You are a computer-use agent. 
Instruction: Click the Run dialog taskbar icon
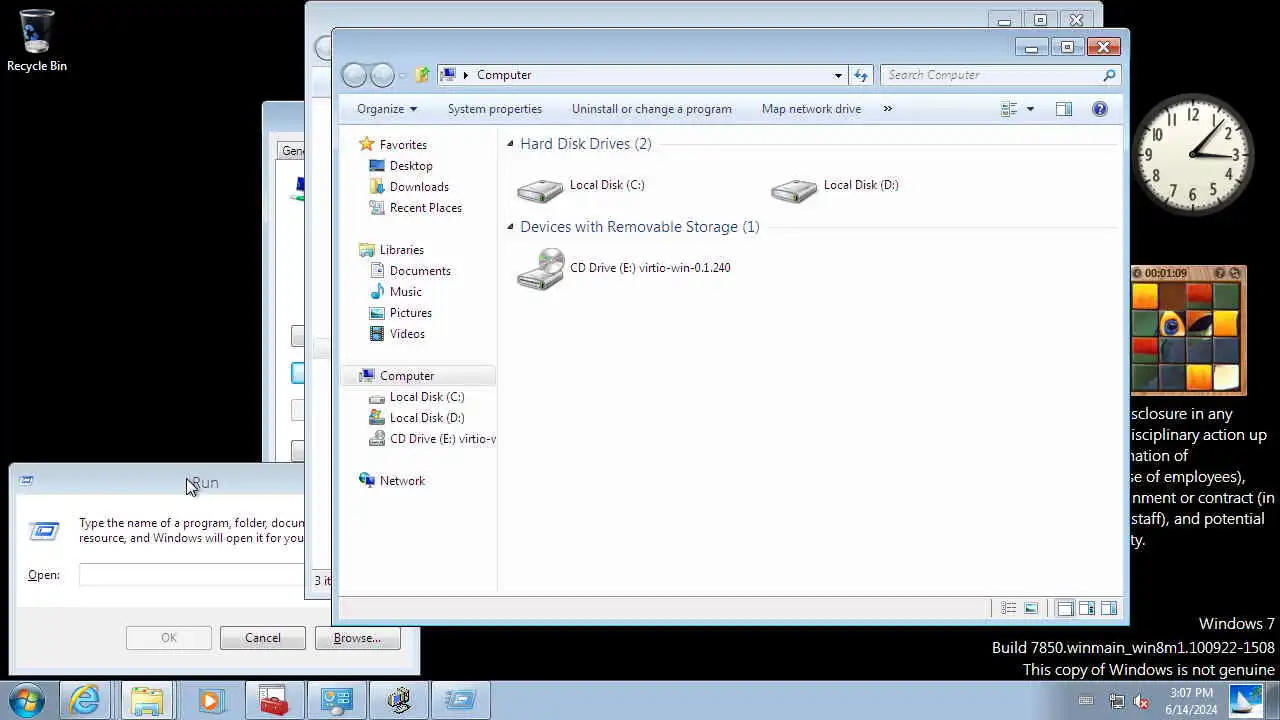tap(461, 700)
